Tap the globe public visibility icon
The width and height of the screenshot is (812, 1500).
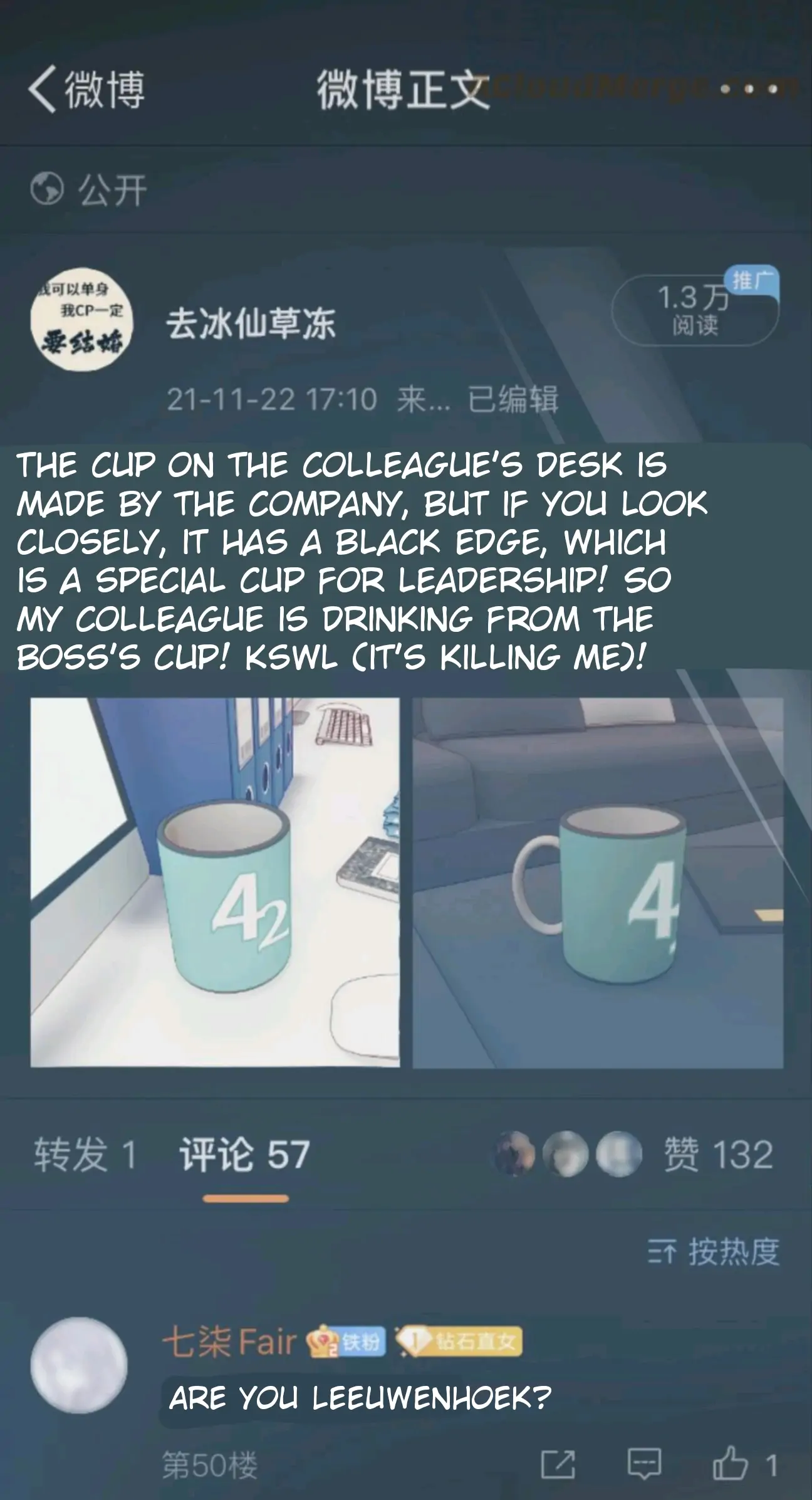coord(47,189)
